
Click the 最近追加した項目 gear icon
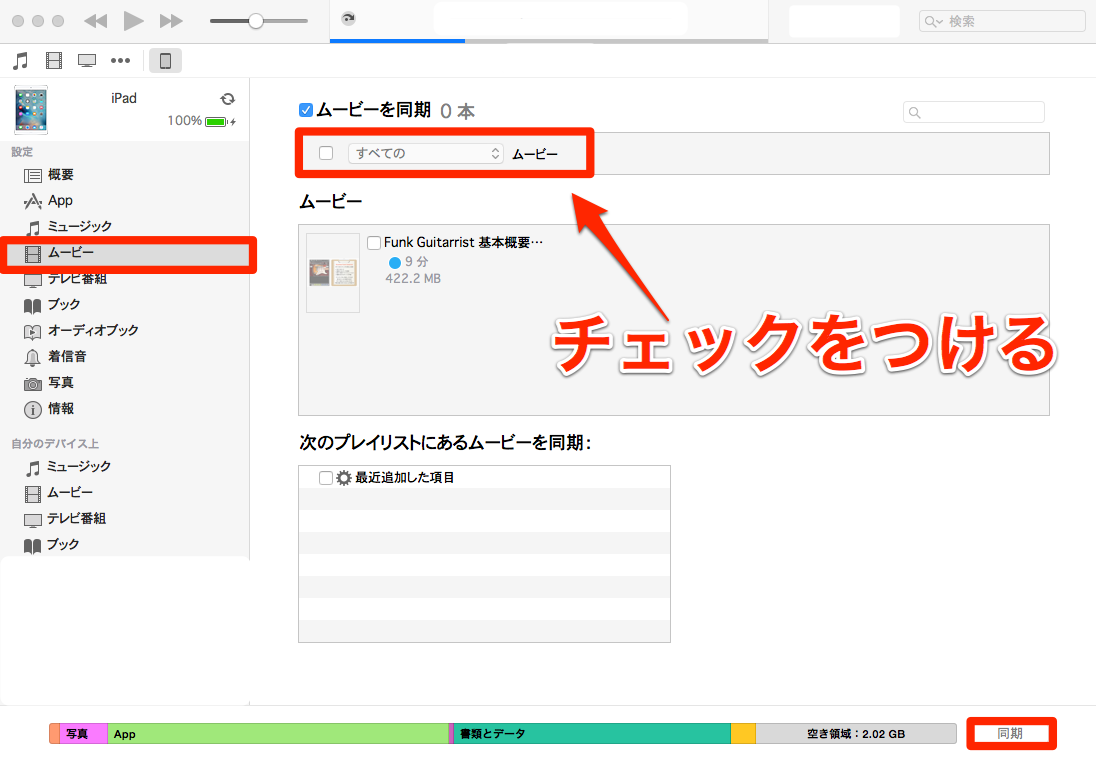point(343,477)
